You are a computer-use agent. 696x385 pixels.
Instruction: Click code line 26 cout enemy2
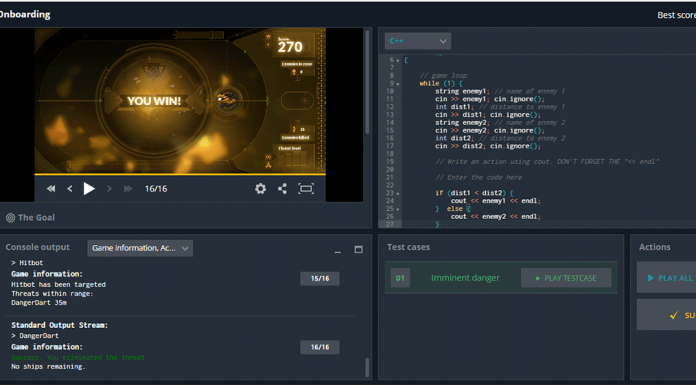[495, 217]
